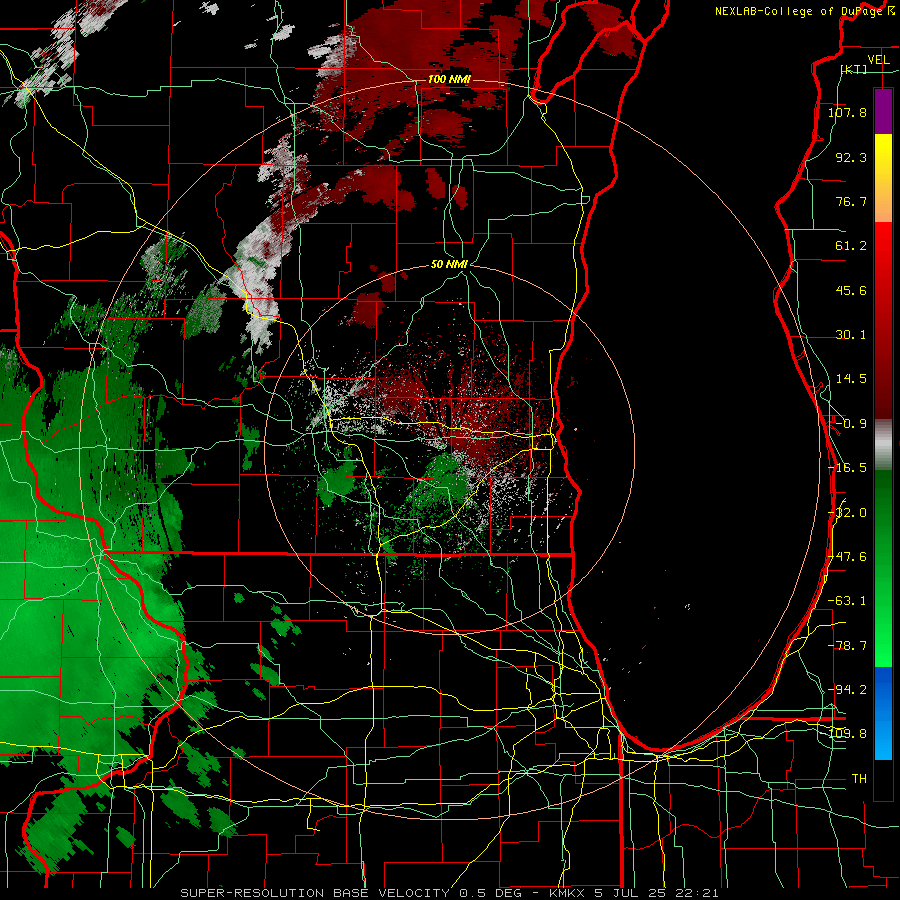Click the -78.7 velocity scale value
The height and width of the screenshot is (900, 900).
(x=847, y=646)
